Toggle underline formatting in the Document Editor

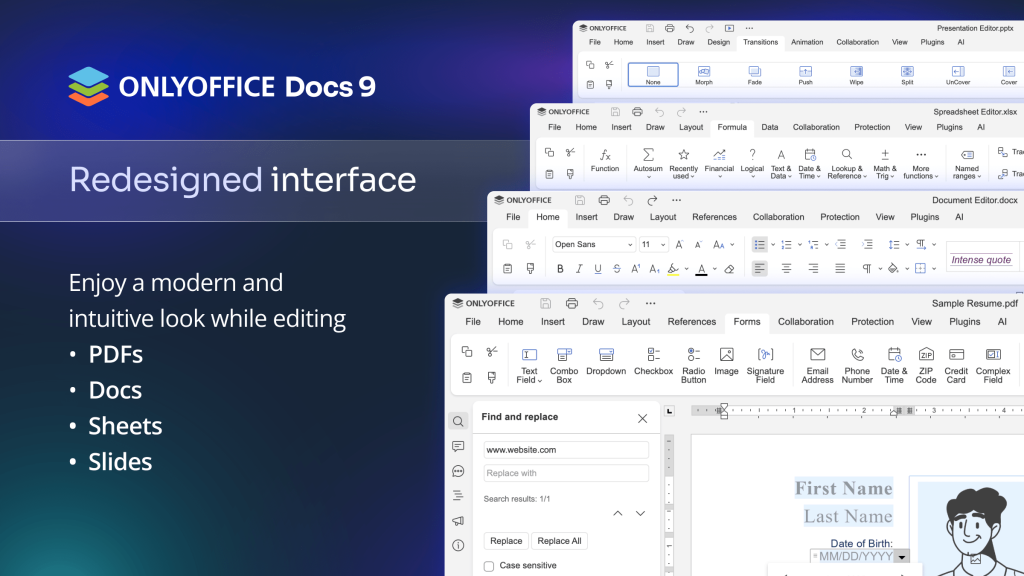[x=597, y=269]
